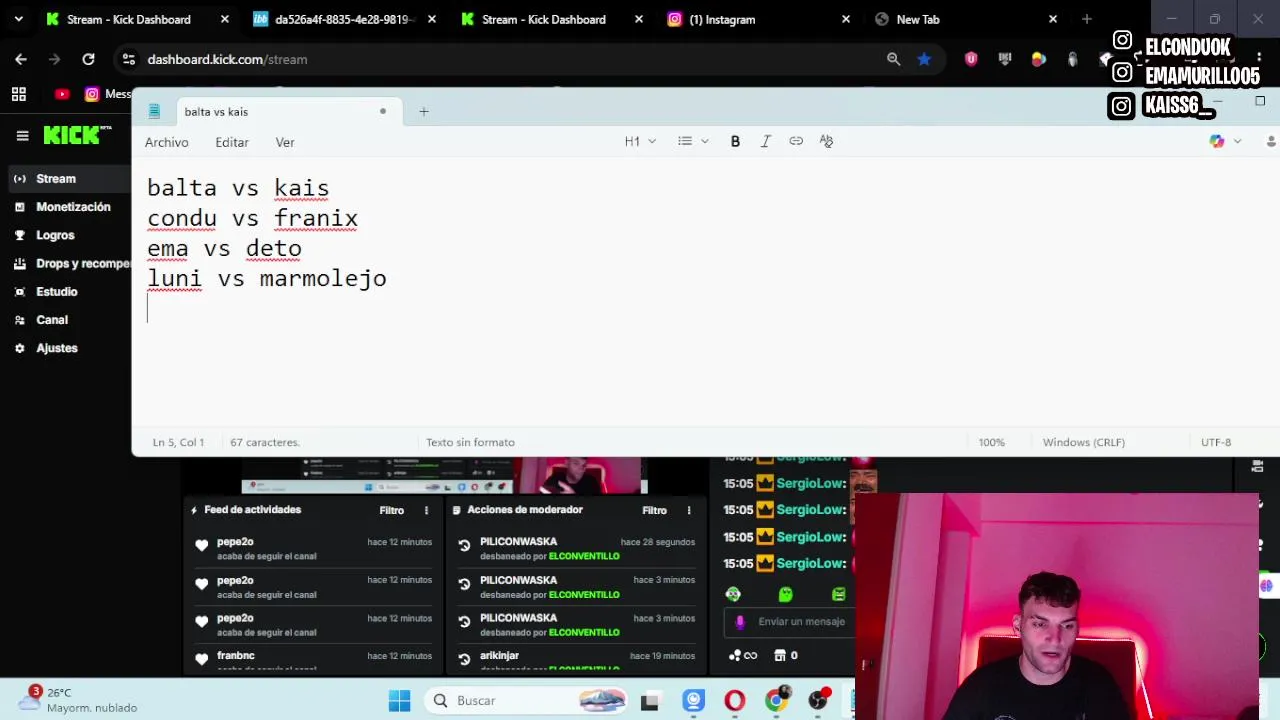Open Acciones de moderador three-dot menu

[x=689, y=510]
